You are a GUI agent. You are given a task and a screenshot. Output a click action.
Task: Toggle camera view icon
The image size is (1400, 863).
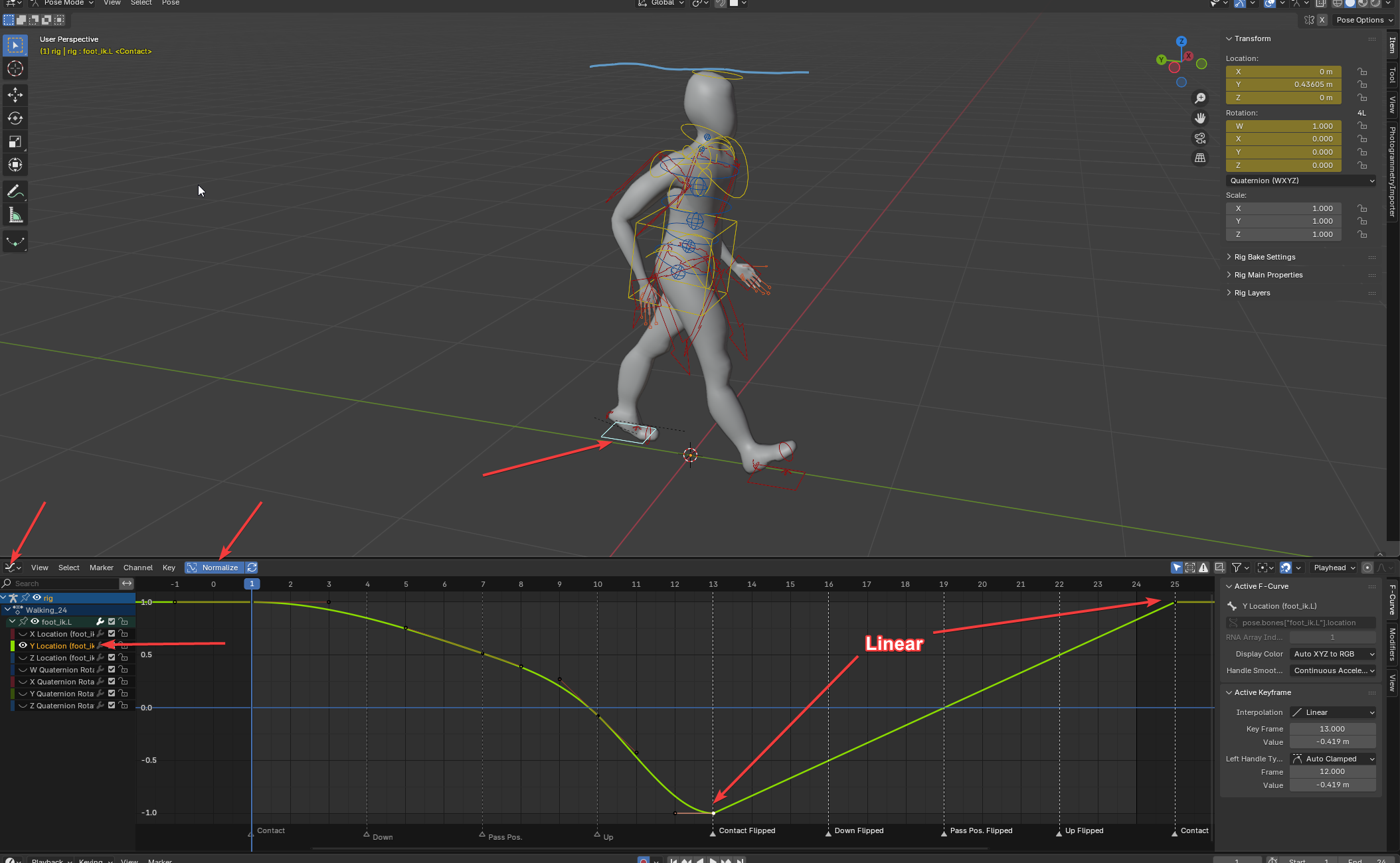(1200, 138)
